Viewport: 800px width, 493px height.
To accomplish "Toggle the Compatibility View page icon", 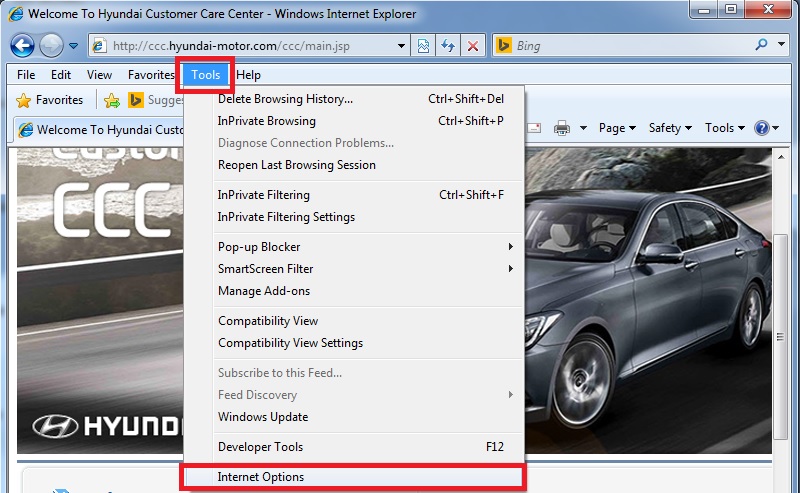I will coord(423,46).
